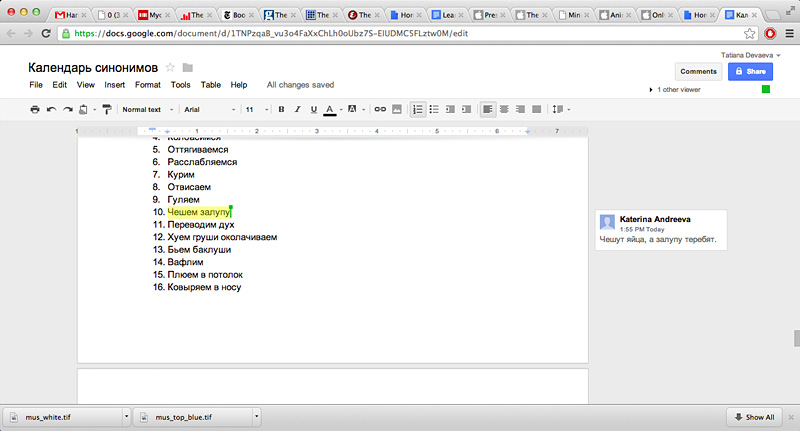The image size is (800, 431).
Task: Click Show All downloads button
Action: [754, 417]
